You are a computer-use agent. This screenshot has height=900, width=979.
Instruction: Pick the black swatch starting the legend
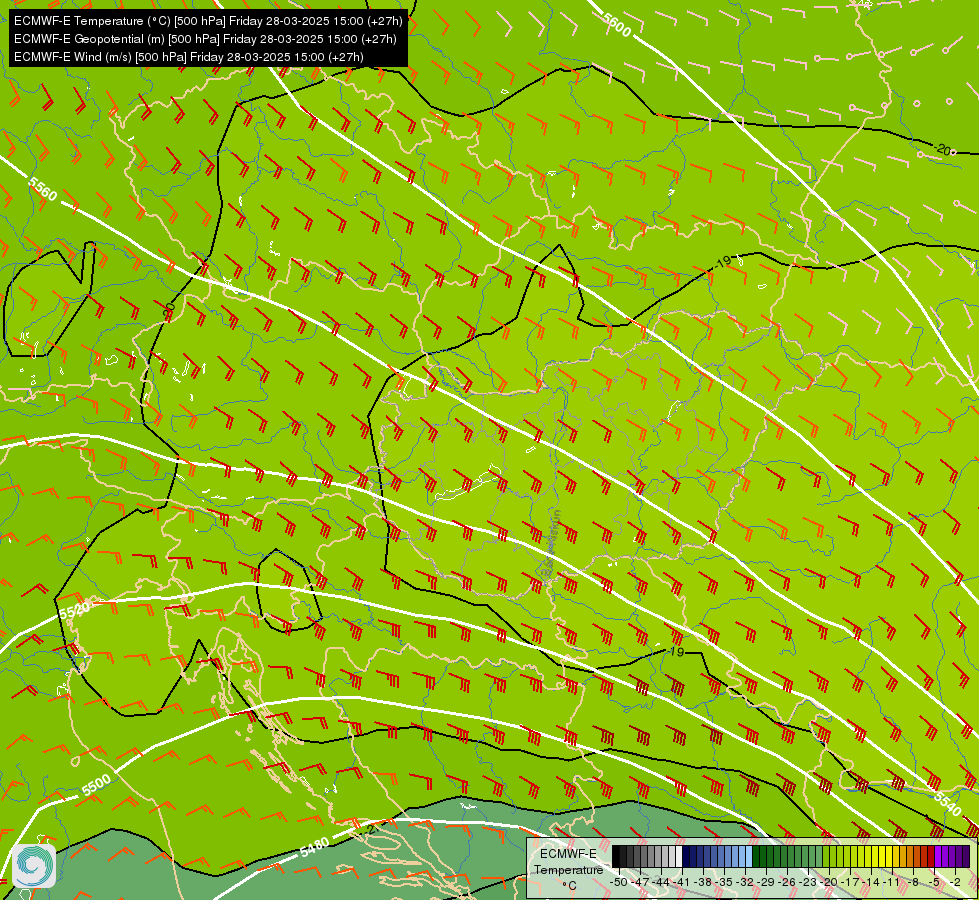point(616,857)
